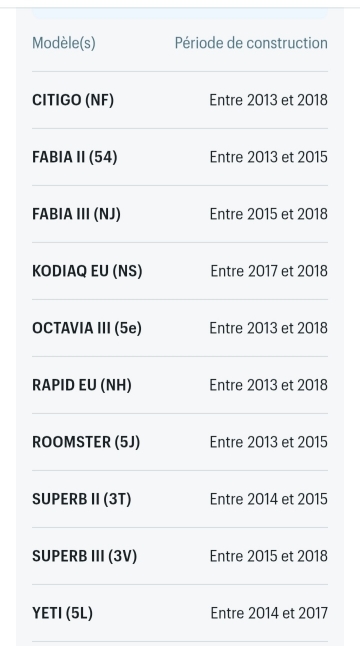Click the 'Entre 2013 et 2015' period for Roomster
The image size is (360, 646).
pos(269,442)
